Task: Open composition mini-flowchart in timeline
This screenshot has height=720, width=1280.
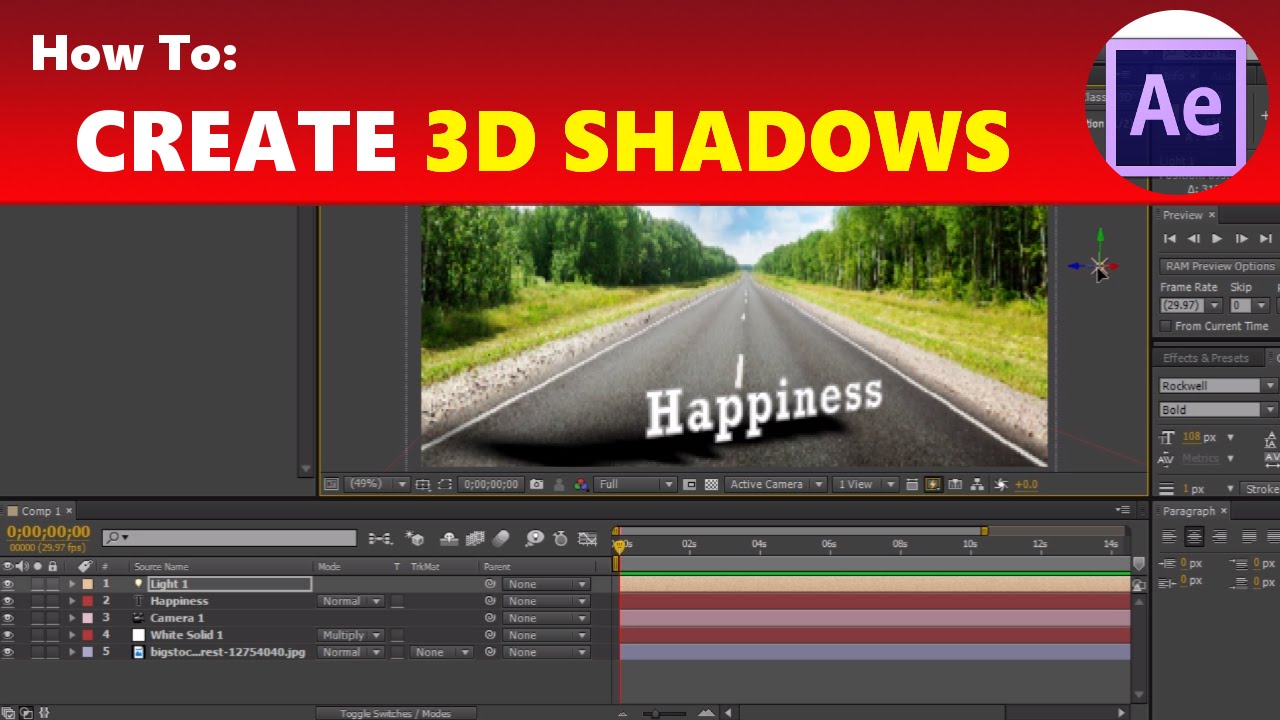Action: click(380, 538)
